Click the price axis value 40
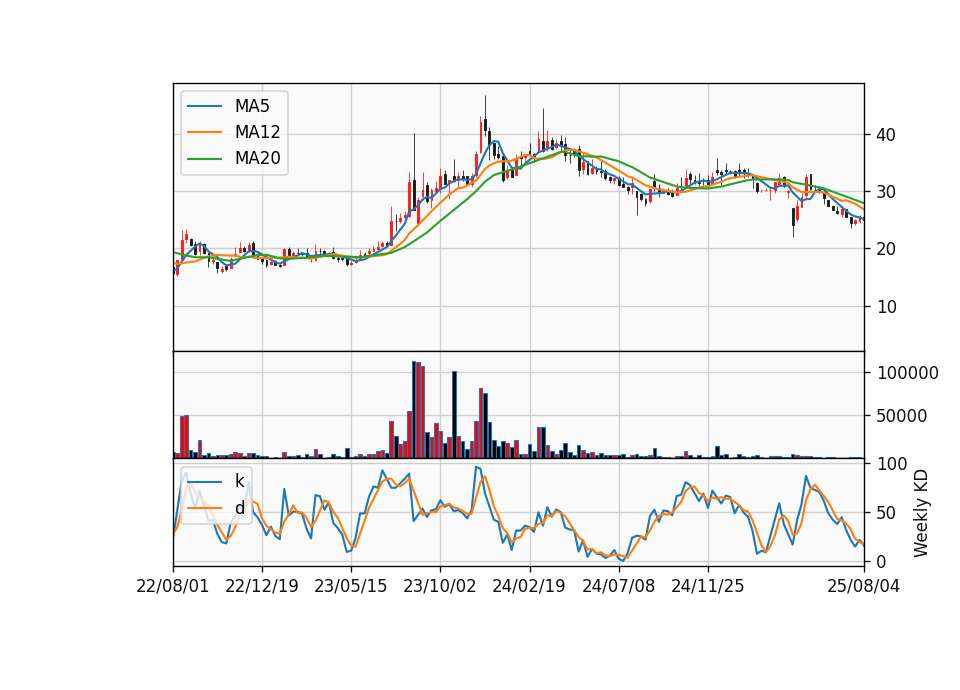The image size is (960, 690). click(886, 135)
